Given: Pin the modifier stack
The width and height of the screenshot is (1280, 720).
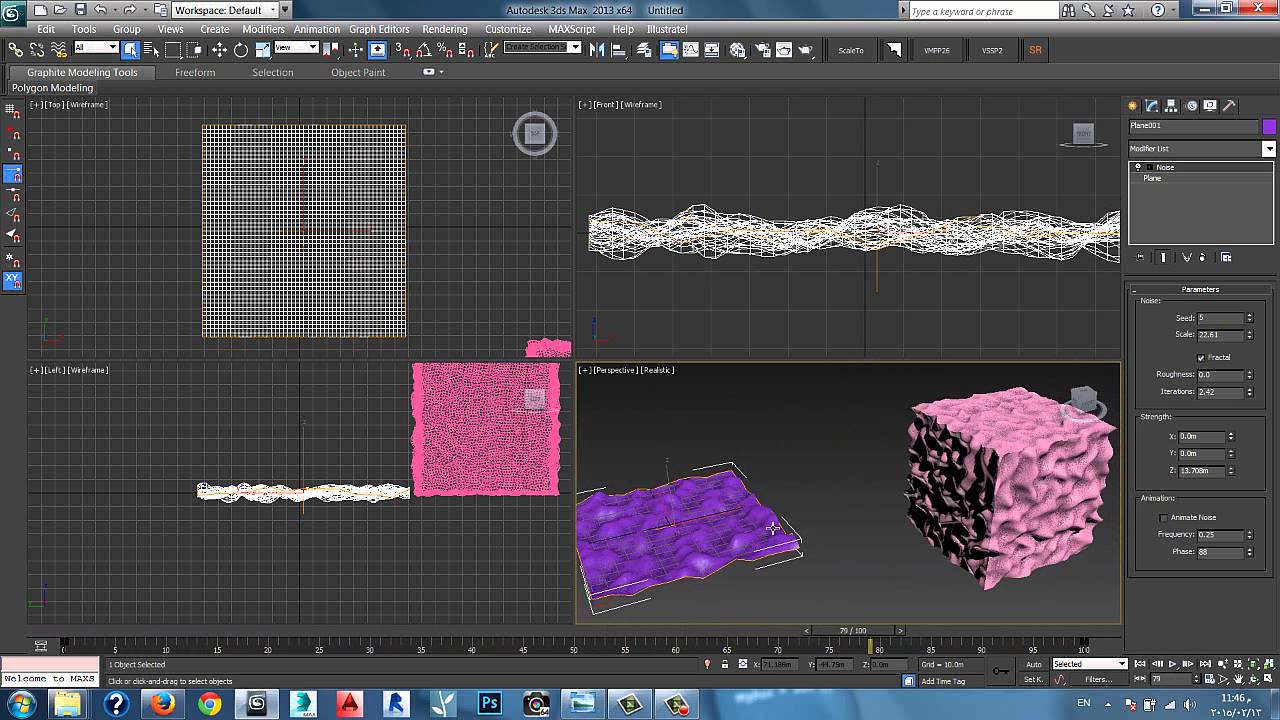Looking at the screenshot, I should (1140, 257).
